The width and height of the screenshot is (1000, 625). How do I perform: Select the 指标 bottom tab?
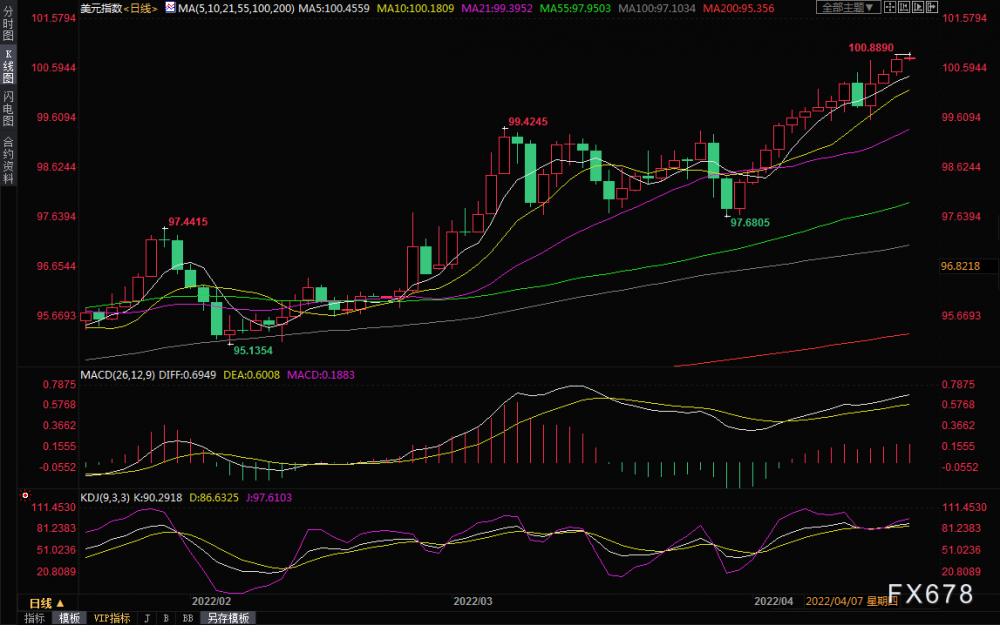(34, 618)
